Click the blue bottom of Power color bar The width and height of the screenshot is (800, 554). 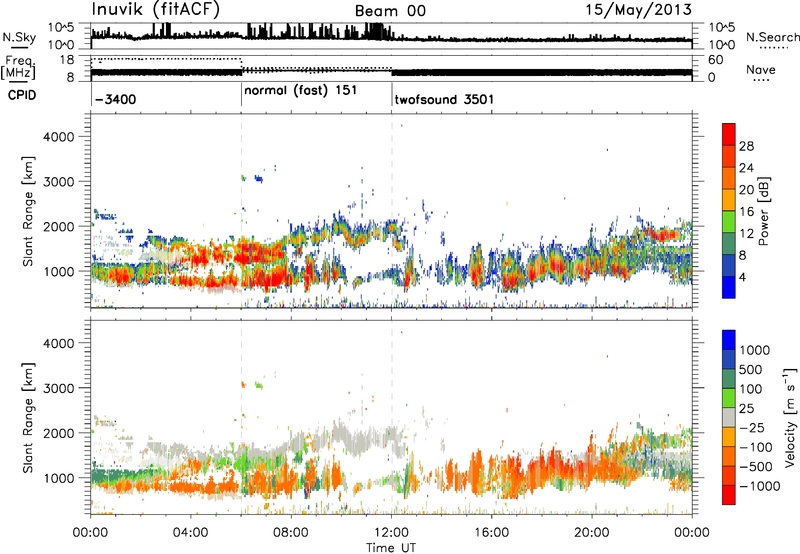(729, 288)
